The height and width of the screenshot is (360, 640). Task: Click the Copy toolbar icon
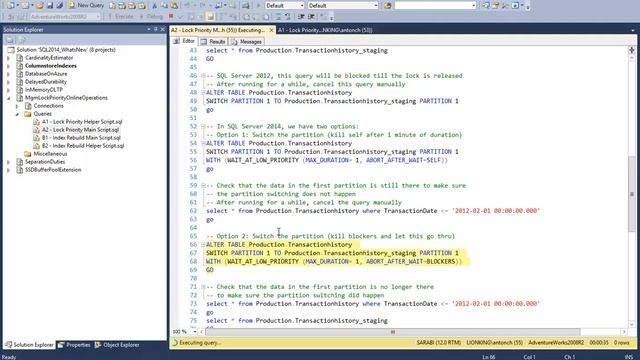tap(164, 6)
